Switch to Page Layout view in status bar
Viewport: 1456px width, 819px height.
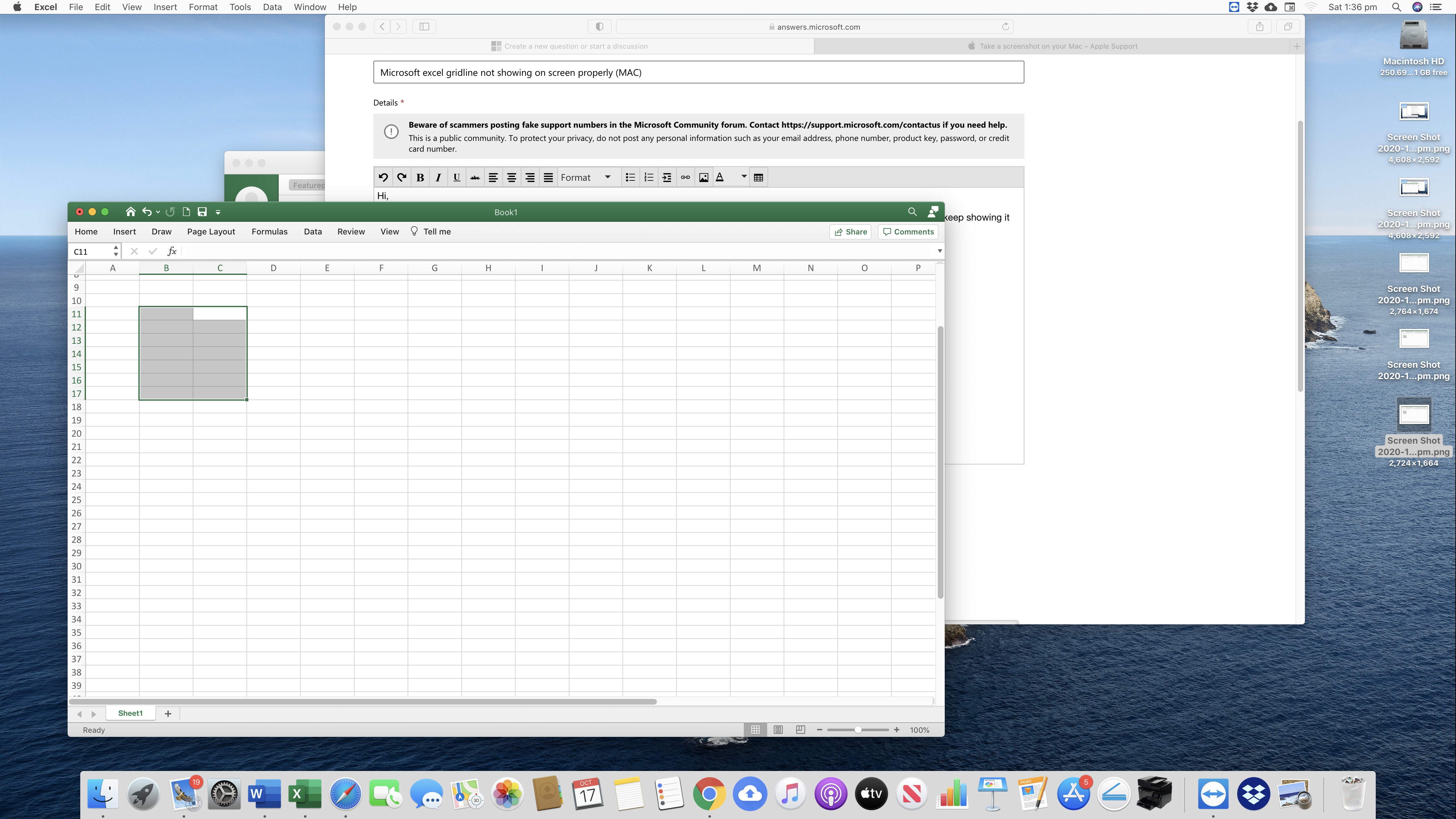[778, 730]
